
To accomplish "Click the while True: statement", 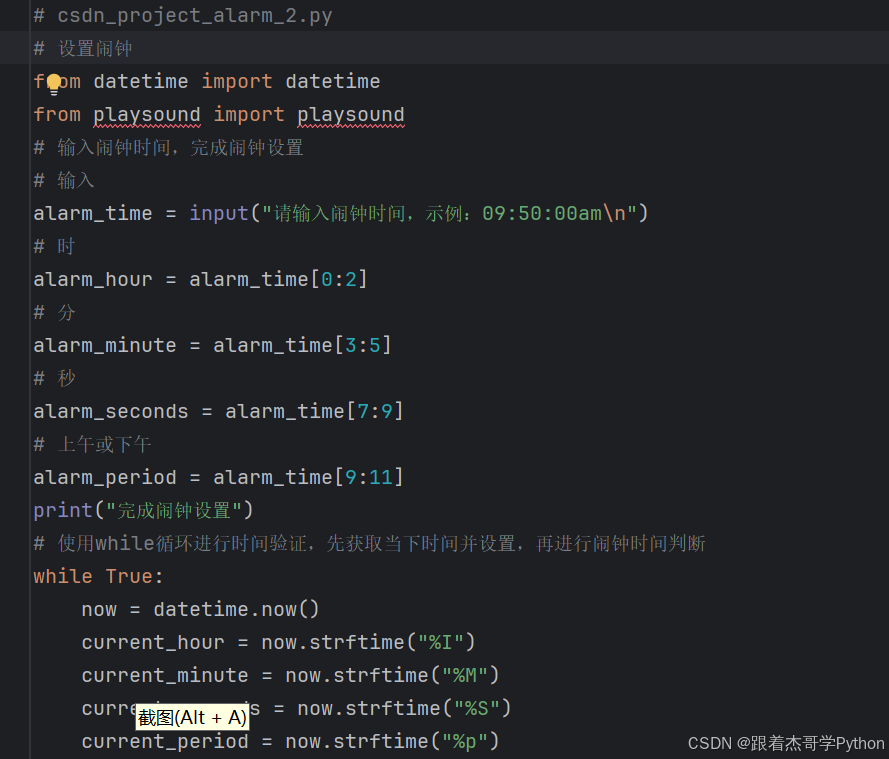I will coord(96,575).
